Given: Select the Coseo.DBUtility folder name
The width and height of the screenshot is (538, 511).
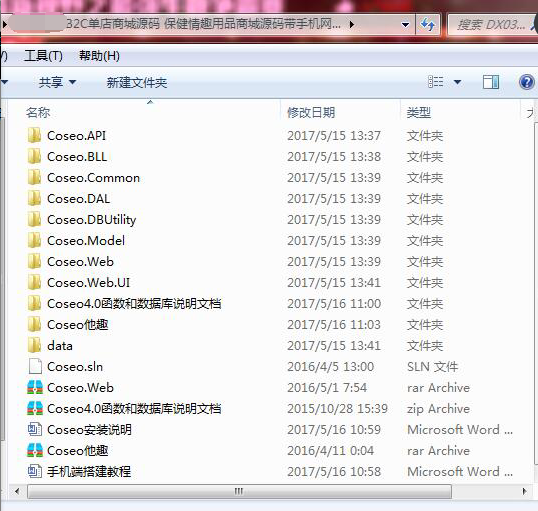Looking at the screenshot, I should [x=92, y=220].
